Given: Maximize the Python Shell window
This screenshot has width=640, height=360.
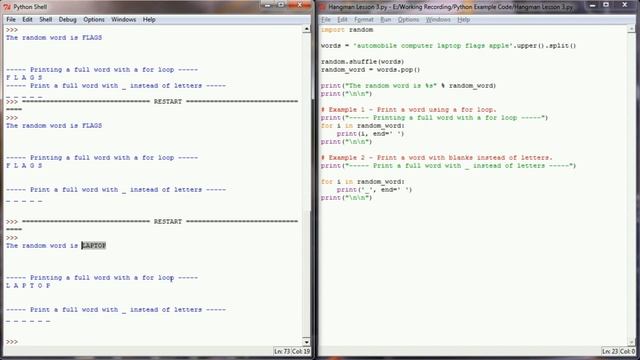Looking at the screenshot, I should click(x=281, y=5).
